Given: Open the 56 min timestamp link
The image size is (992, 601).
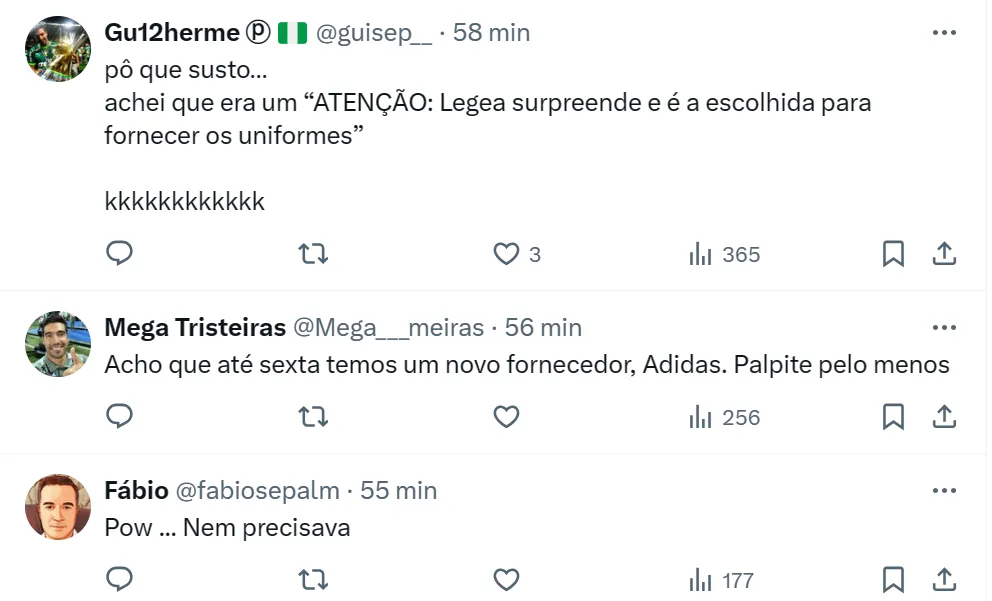Looking at the screenshot, I should (x=543, y=328).
